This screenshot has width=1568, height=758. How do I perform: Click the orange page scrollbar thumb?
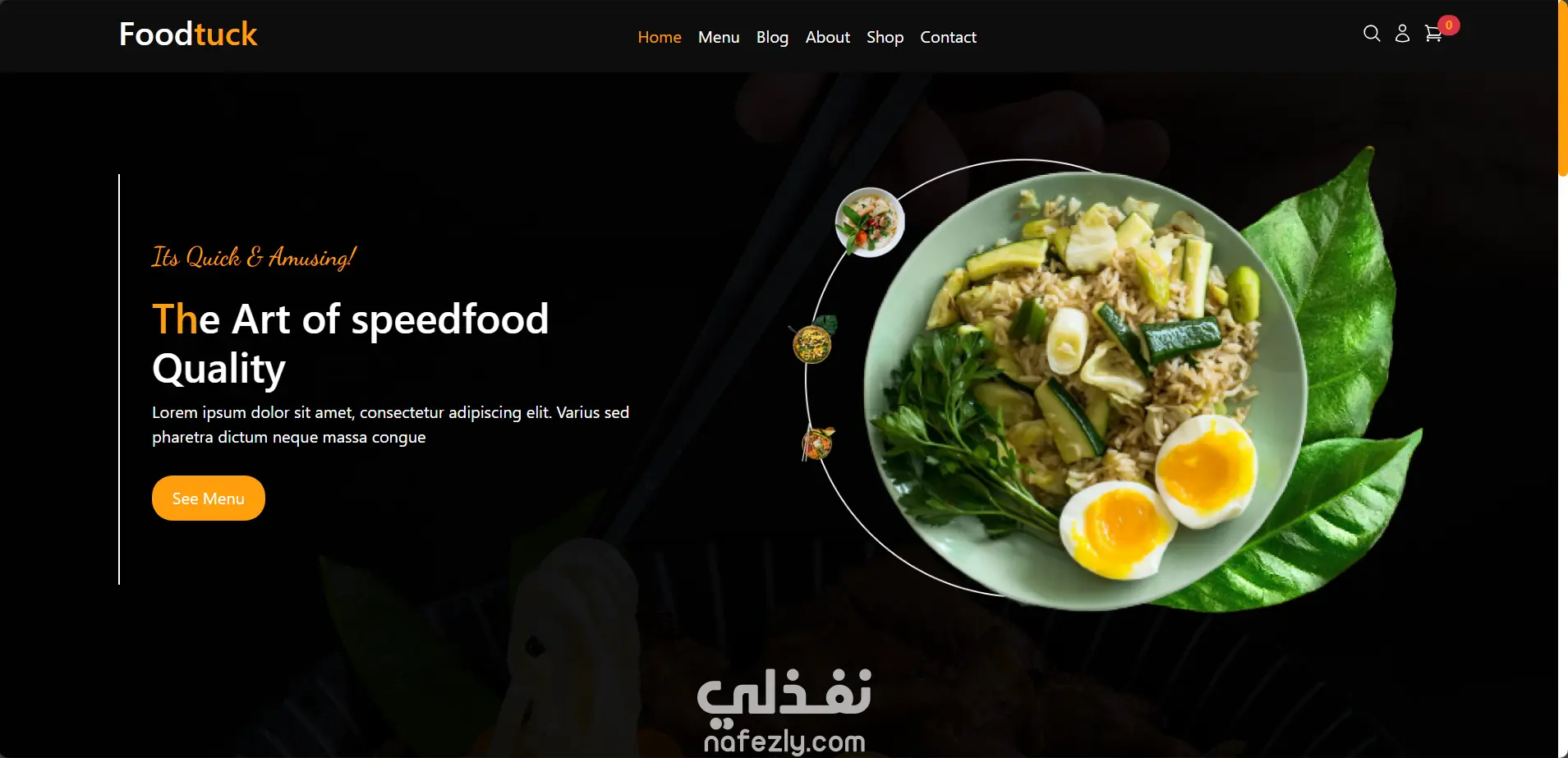pyautogui.click(x=1562, y=88)
